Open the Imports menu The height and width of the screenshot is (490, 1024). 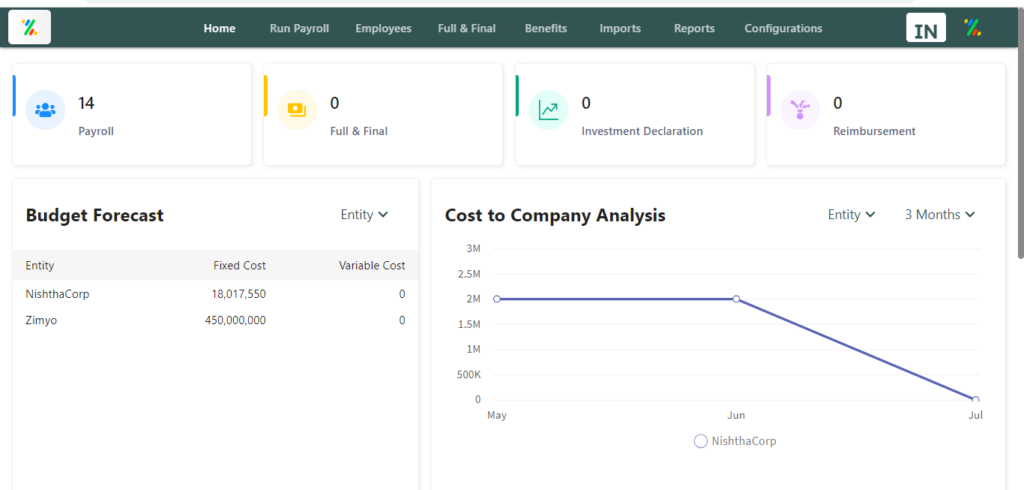(620, 28)
